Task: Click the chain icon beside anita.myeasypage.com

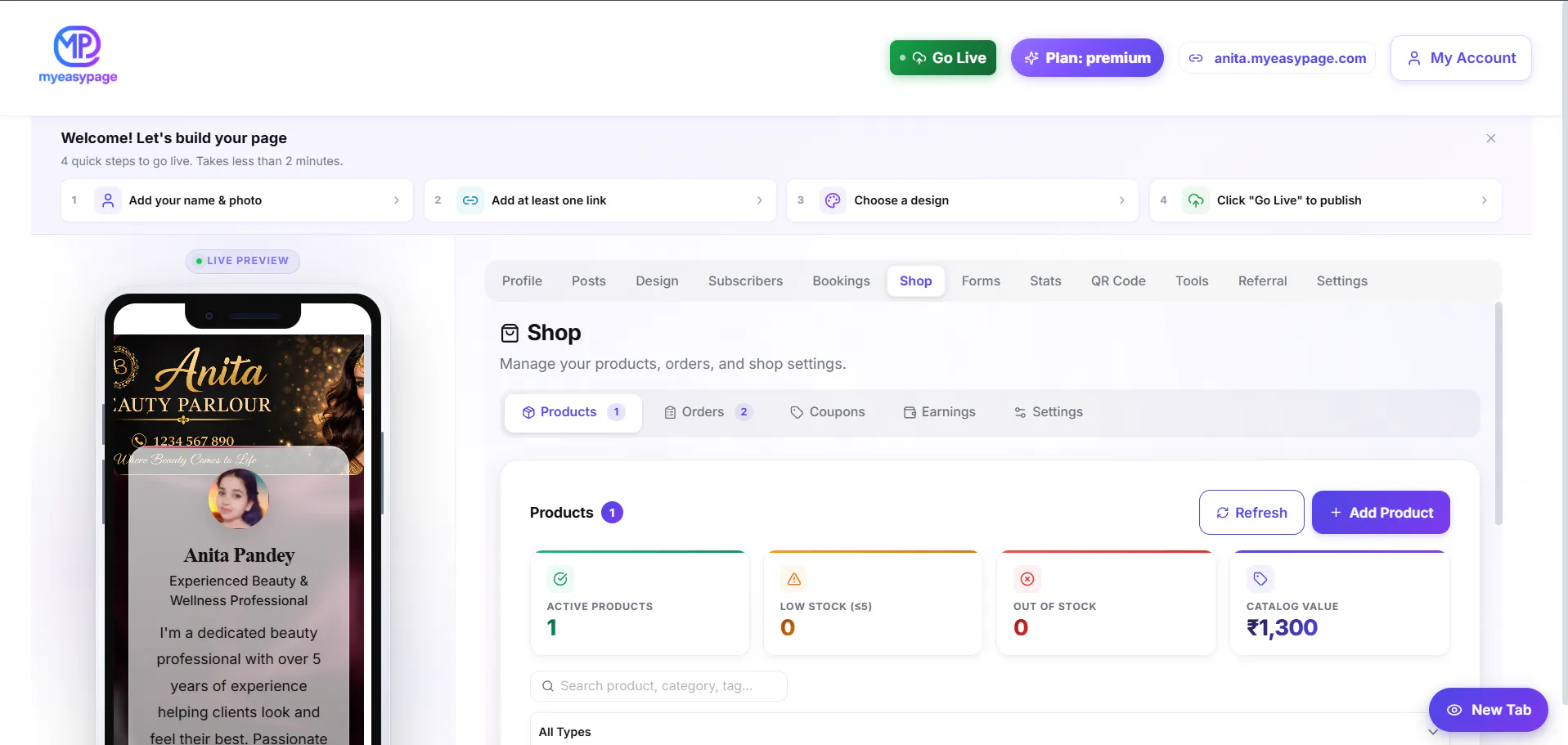Action: [x=1196, y=58]
